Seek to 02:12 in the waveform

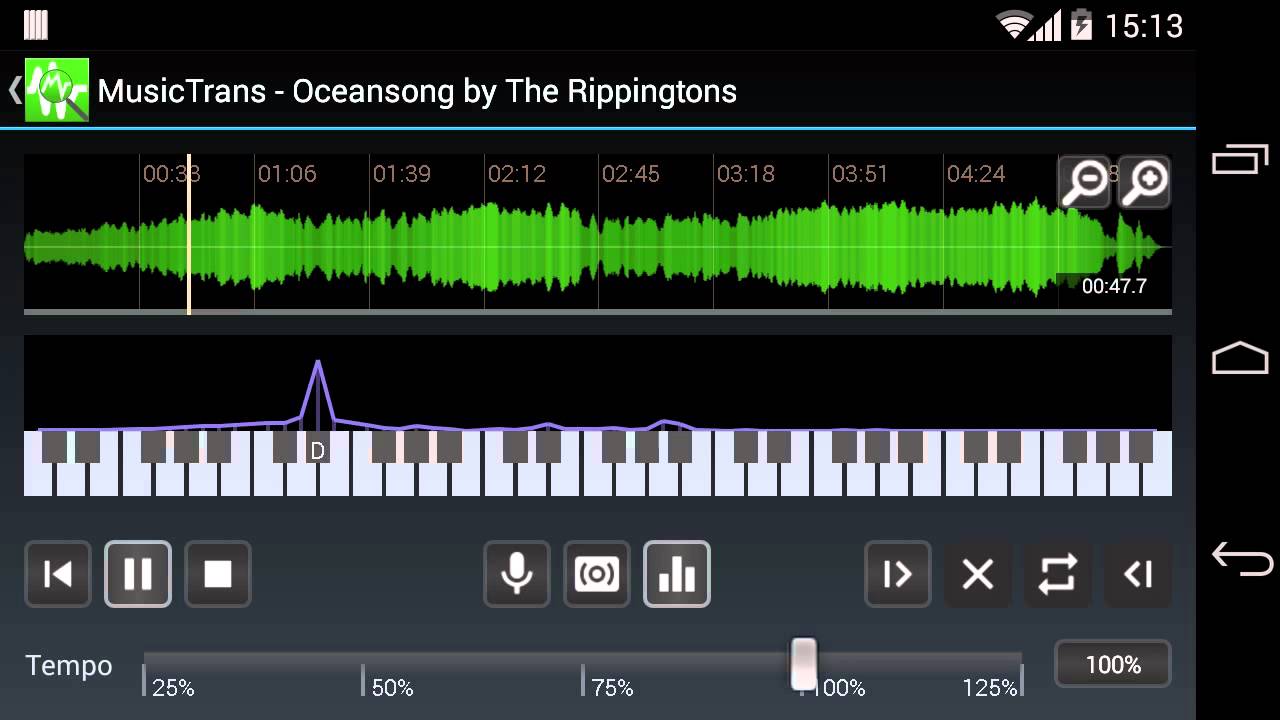[517, 174]
